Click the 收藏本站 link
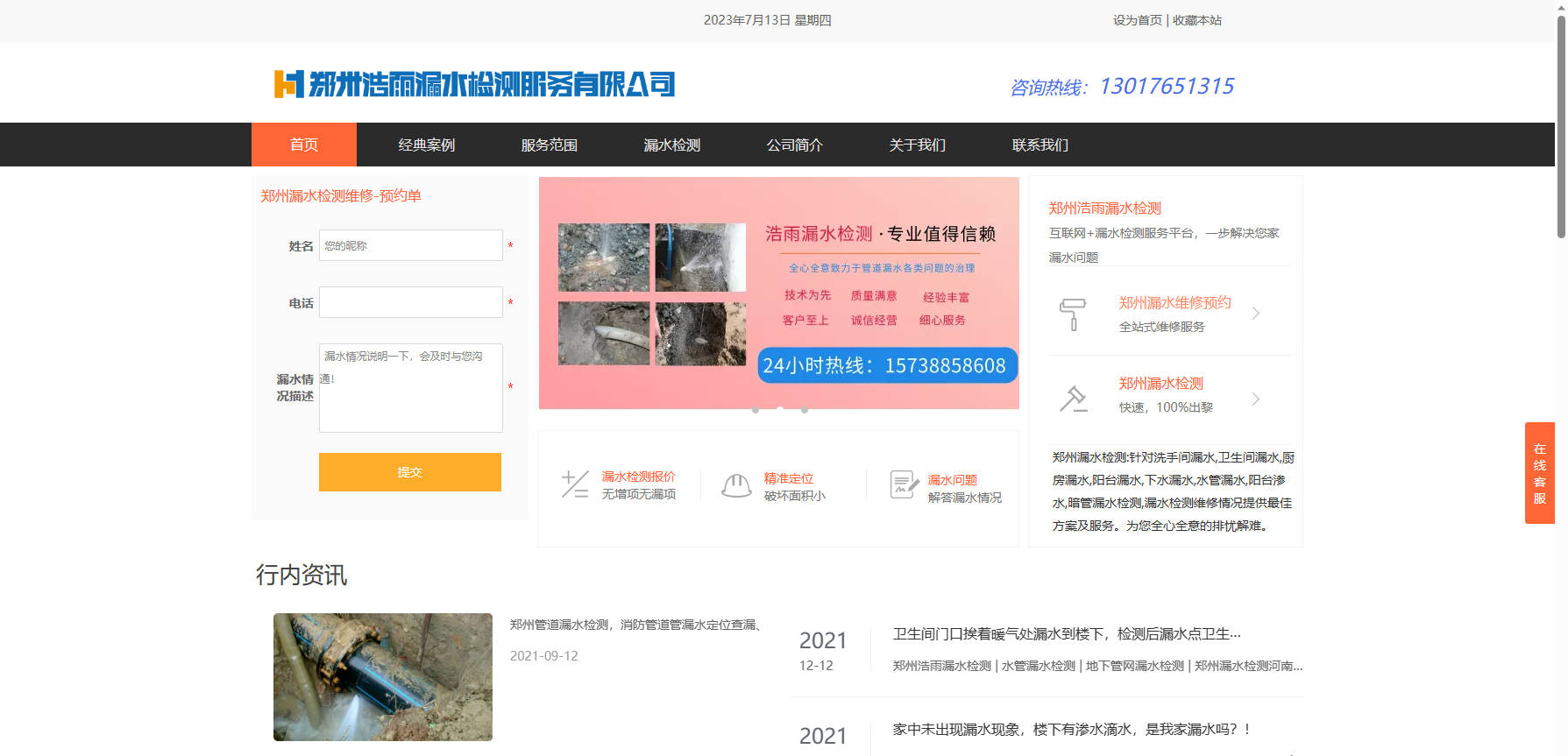 (x=1197, y=20)
